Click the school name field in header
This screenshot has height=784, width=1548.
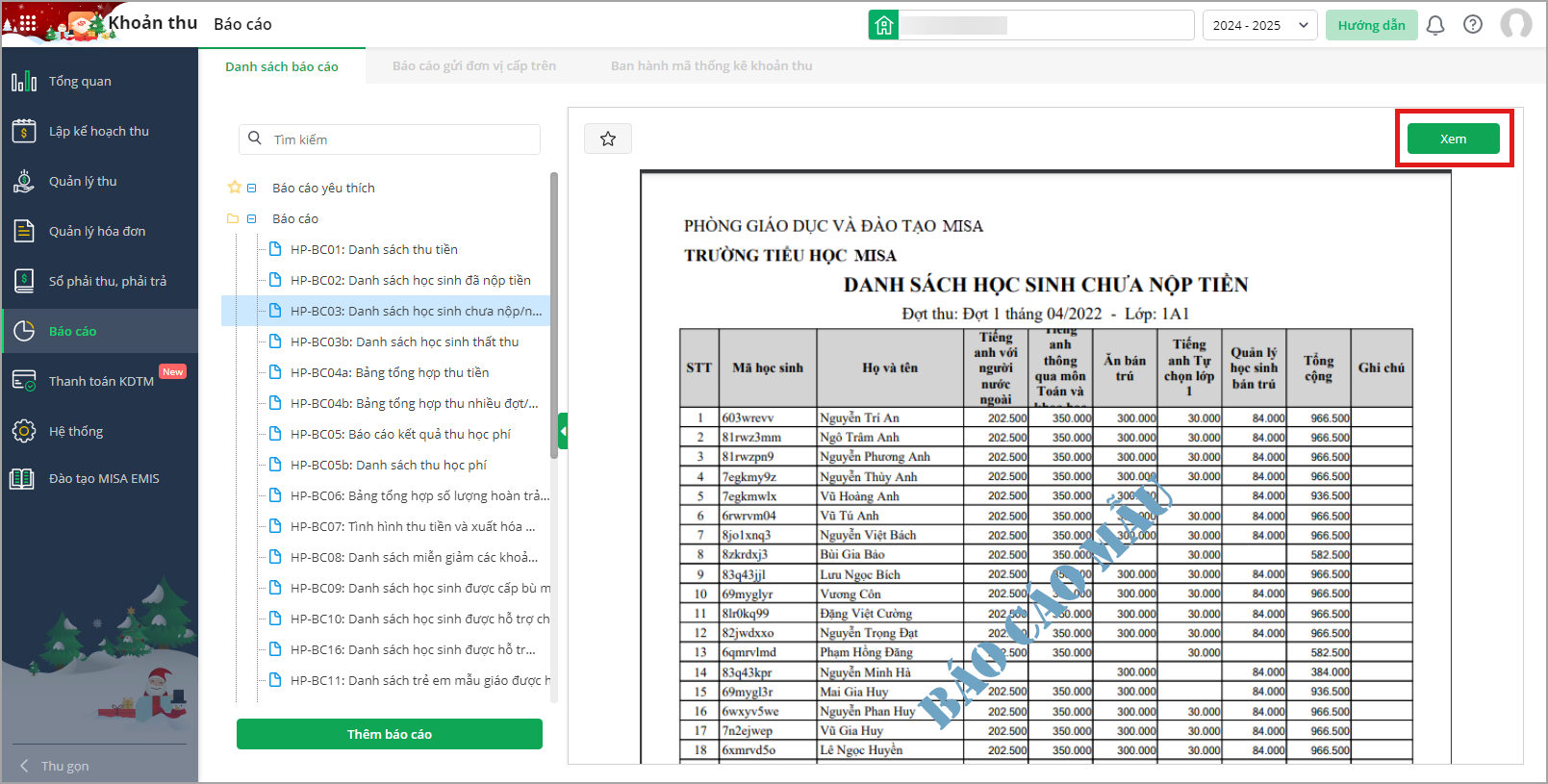pos(1045,25)
